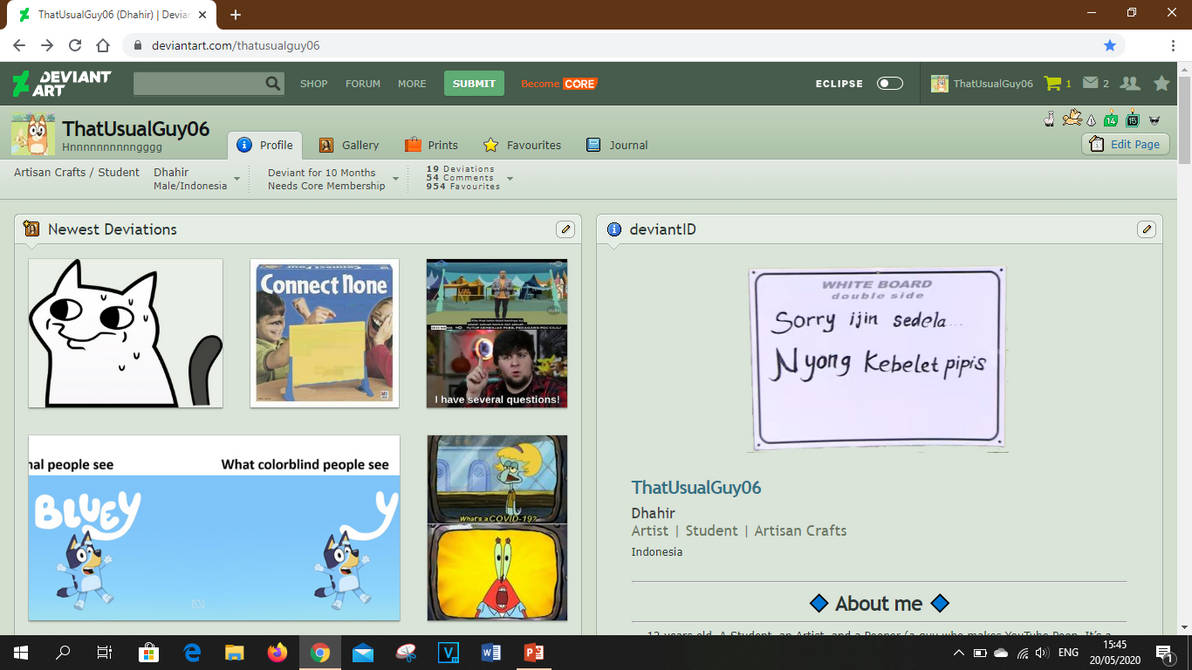Open the I have several questions thumbnail
Screen dimensions: 1192x670
[496, 333]
